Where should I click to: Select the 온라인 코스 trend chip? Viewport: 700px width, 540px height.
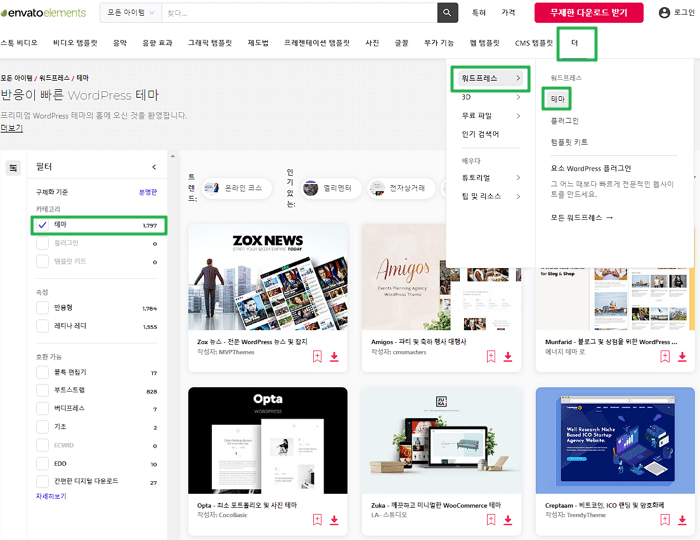pos(237,188)
